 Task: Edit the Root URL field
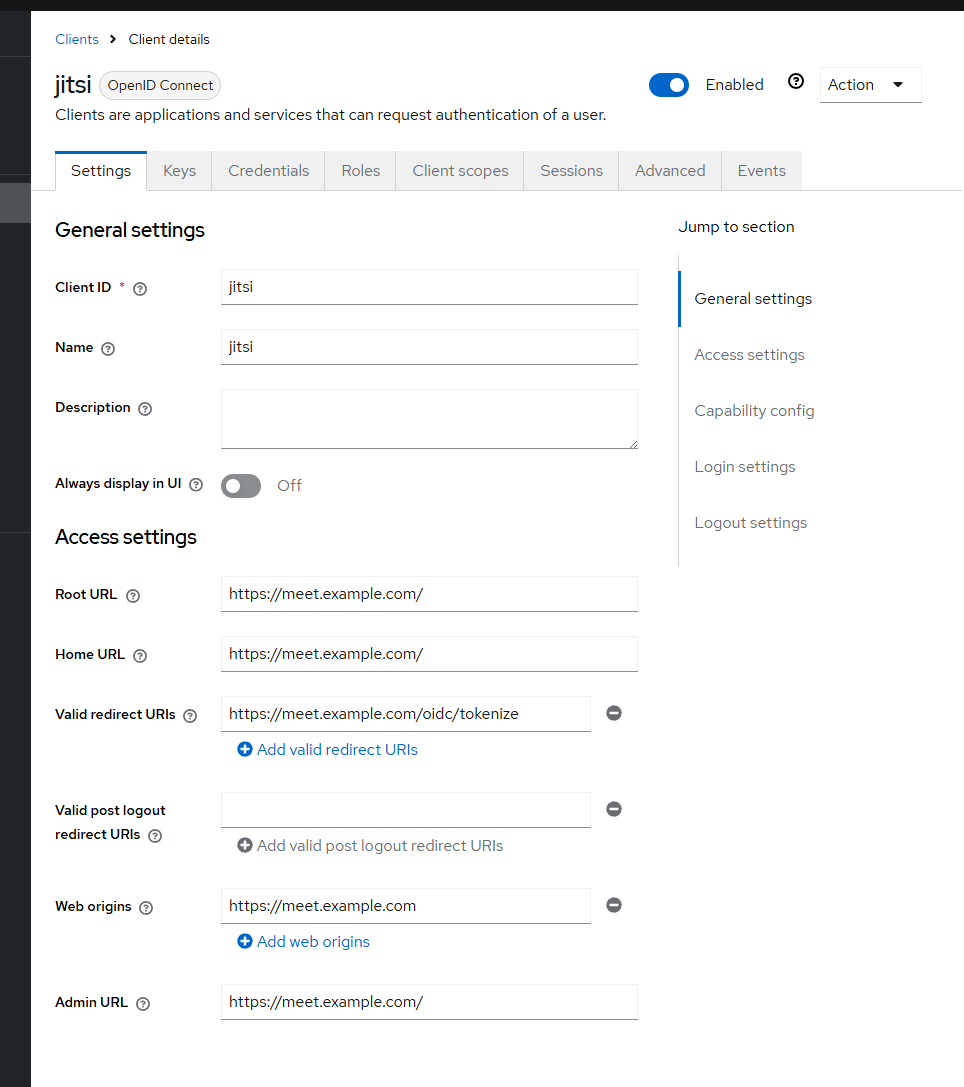[429, 594]
